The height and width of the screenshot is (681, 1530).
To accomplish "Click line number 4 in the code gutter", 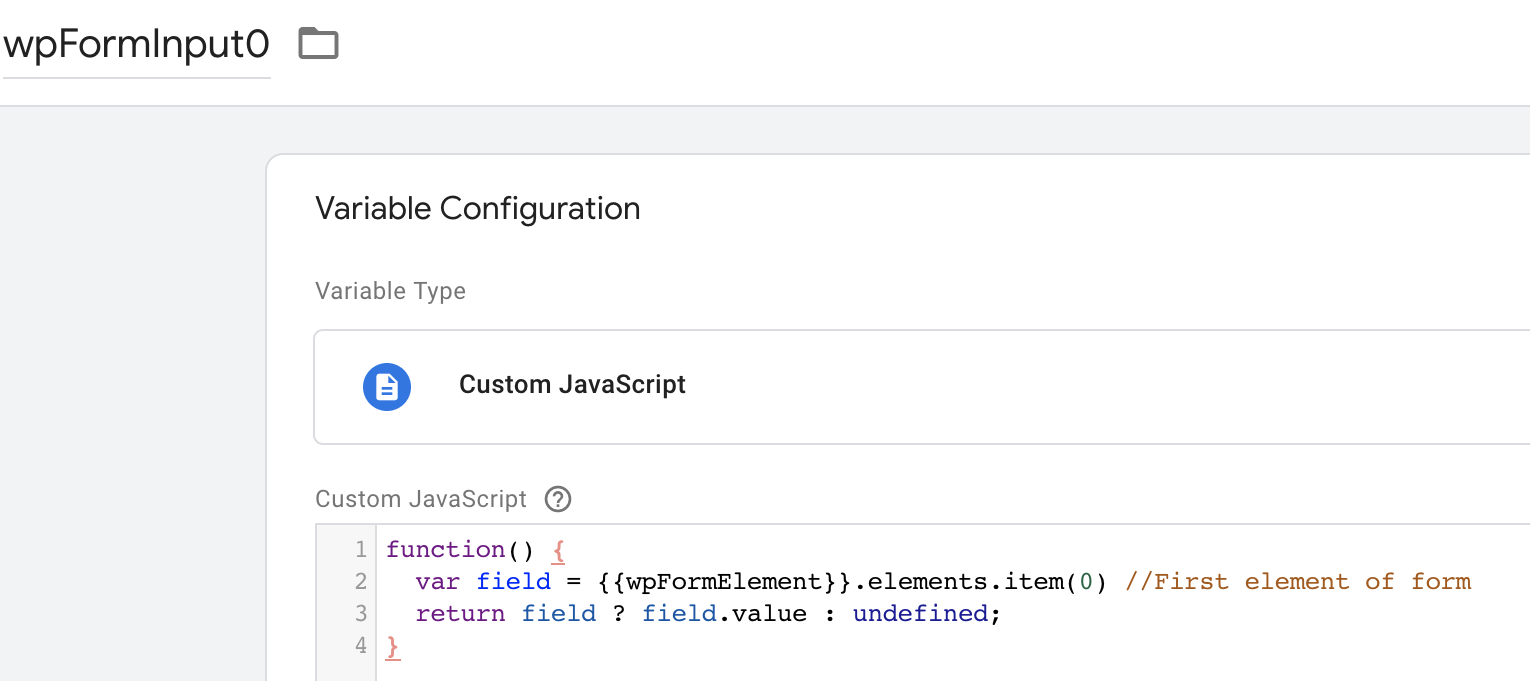I will (360, 645).
